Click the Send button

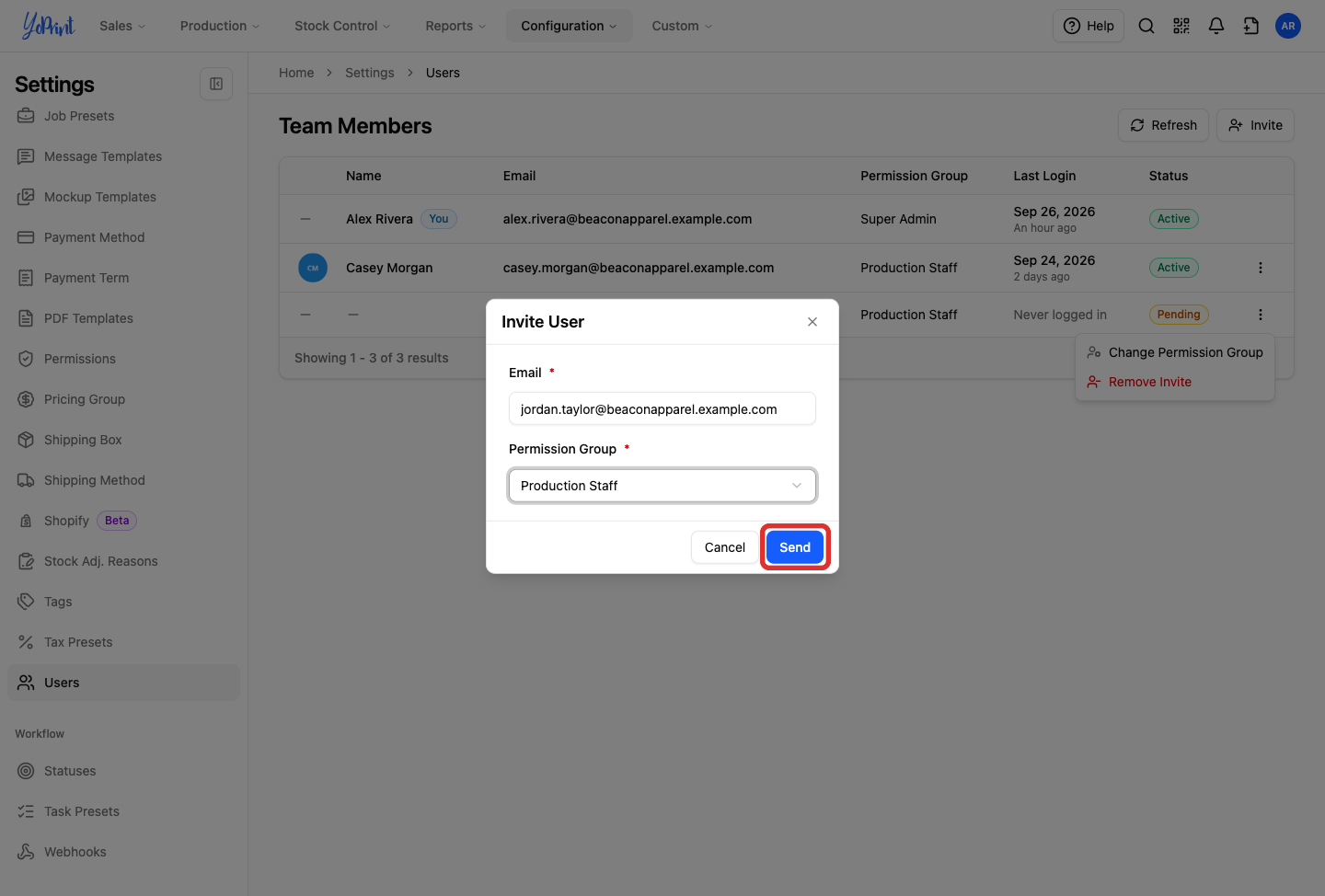pos(795,547)
